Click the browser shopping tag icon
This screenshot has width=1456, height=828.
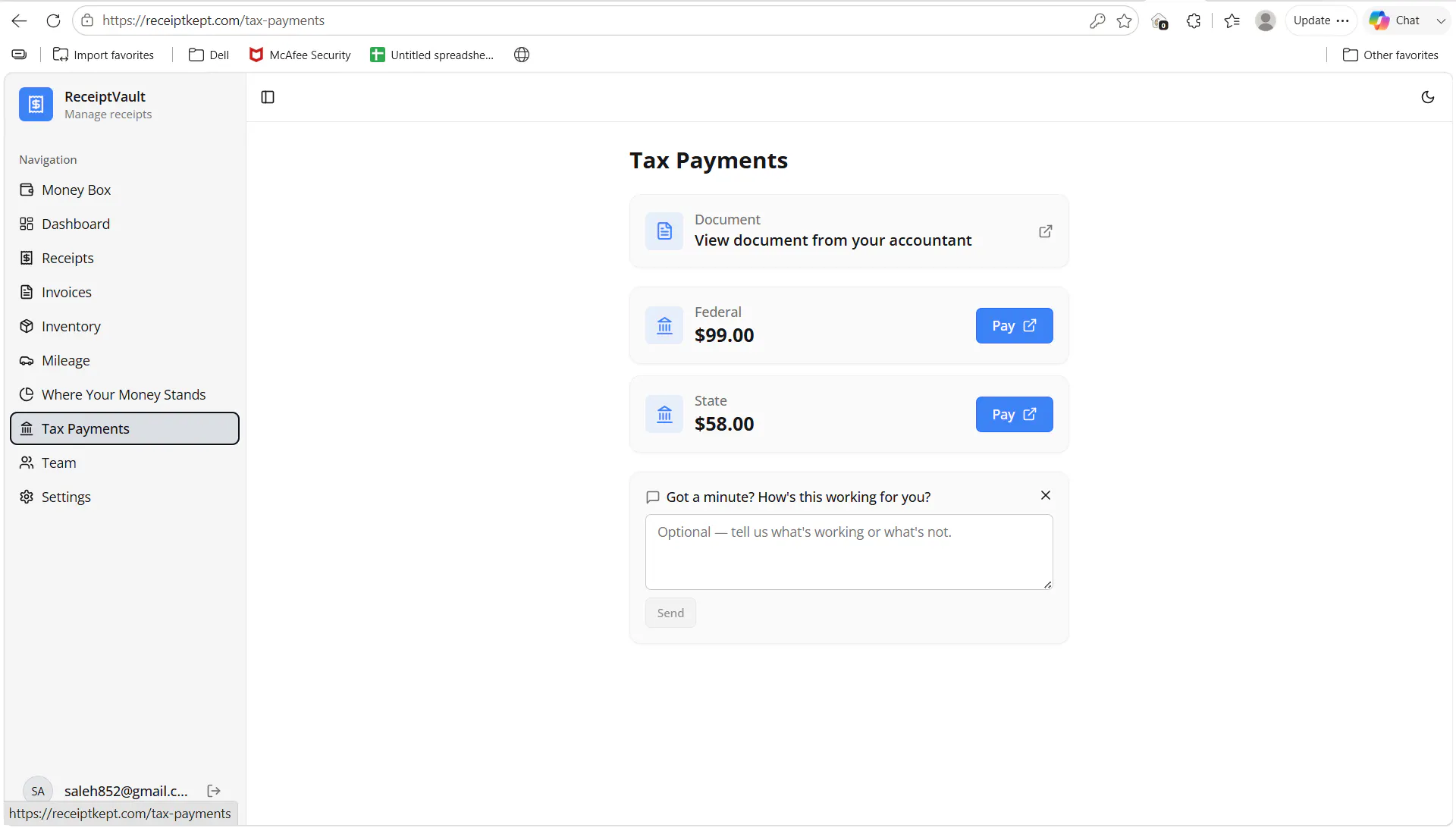click(1159, 21)
